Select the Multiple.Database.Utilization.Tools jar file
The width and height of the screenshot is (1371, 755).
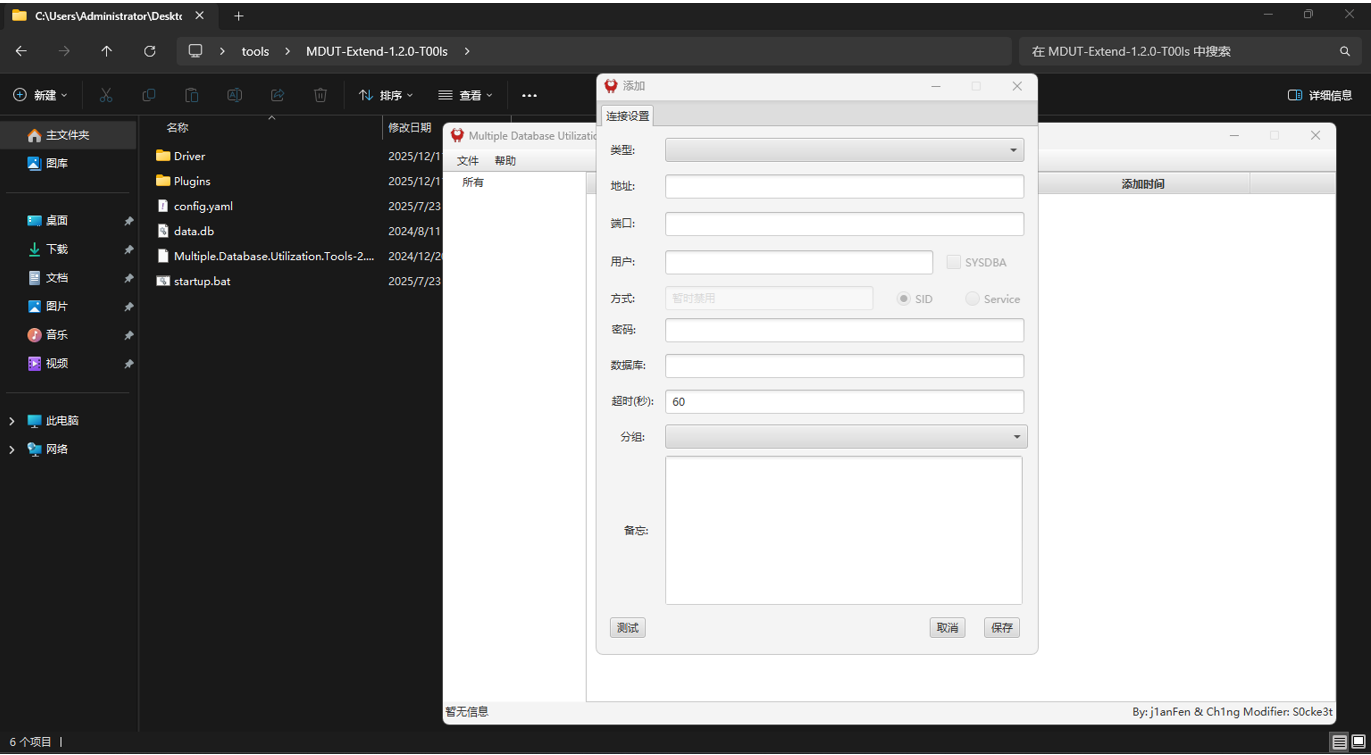pyautogui.click(x=274, y=256)
